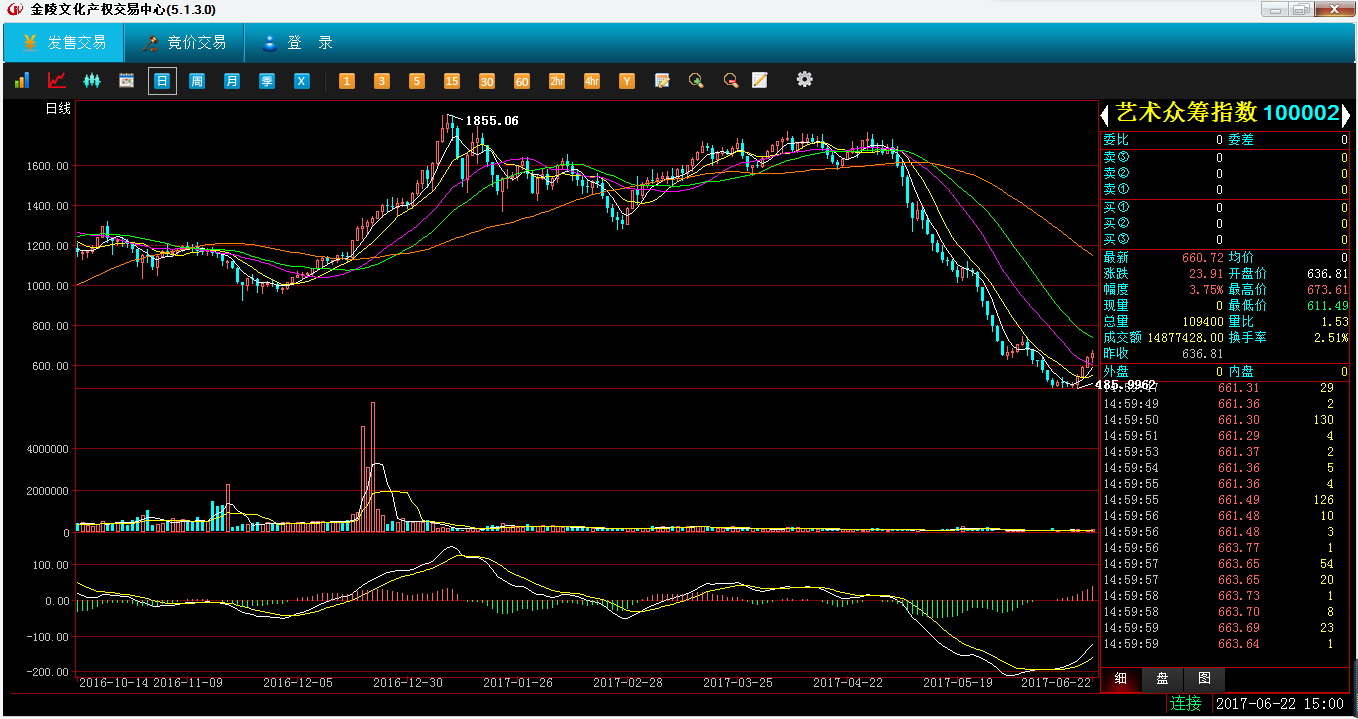
Task: Switch to the 2hr chart period
Action: pyautogui.click(x=557, y=81)
